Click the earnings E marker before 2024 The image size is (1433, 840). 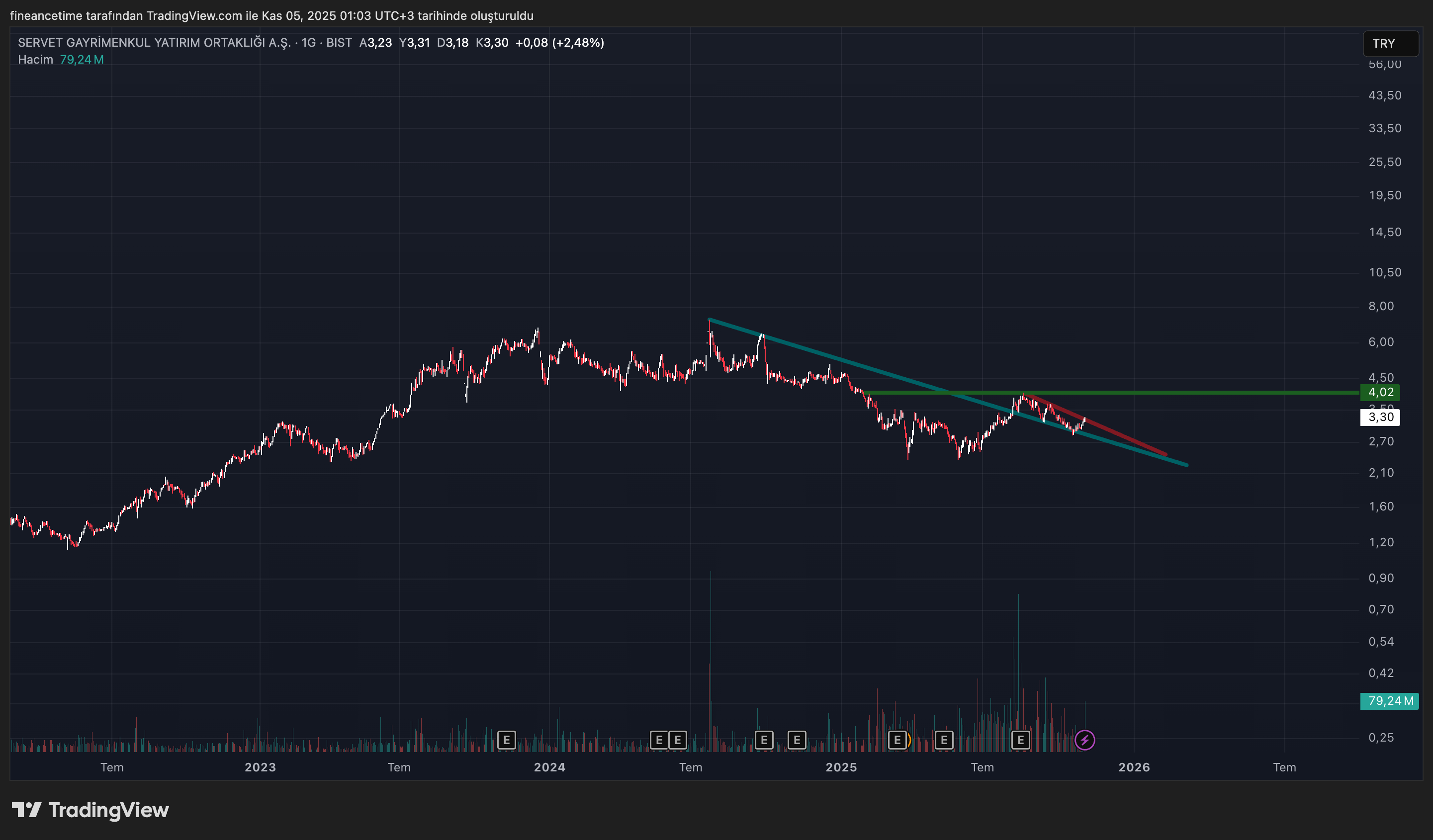(x=506, y=740)
